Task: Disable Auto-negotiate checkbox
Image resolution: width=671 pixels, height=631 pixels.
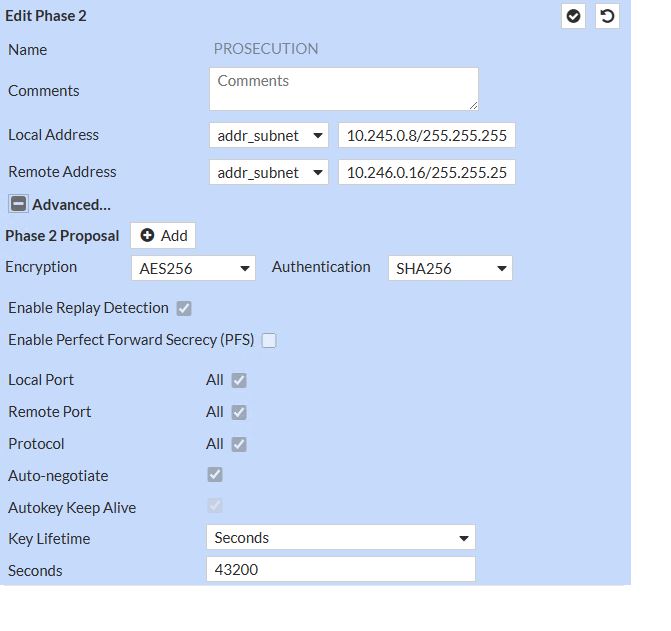Action: coord(215,475)
